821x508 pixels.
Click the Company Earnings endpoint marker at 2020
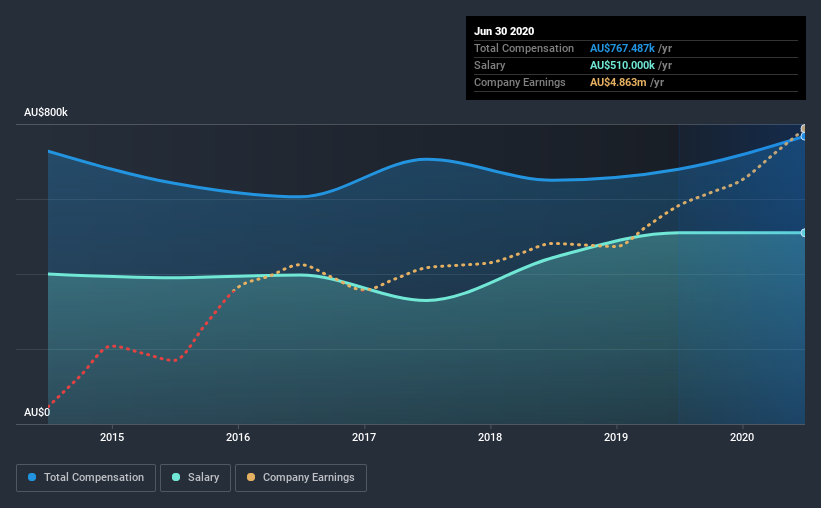803,128
